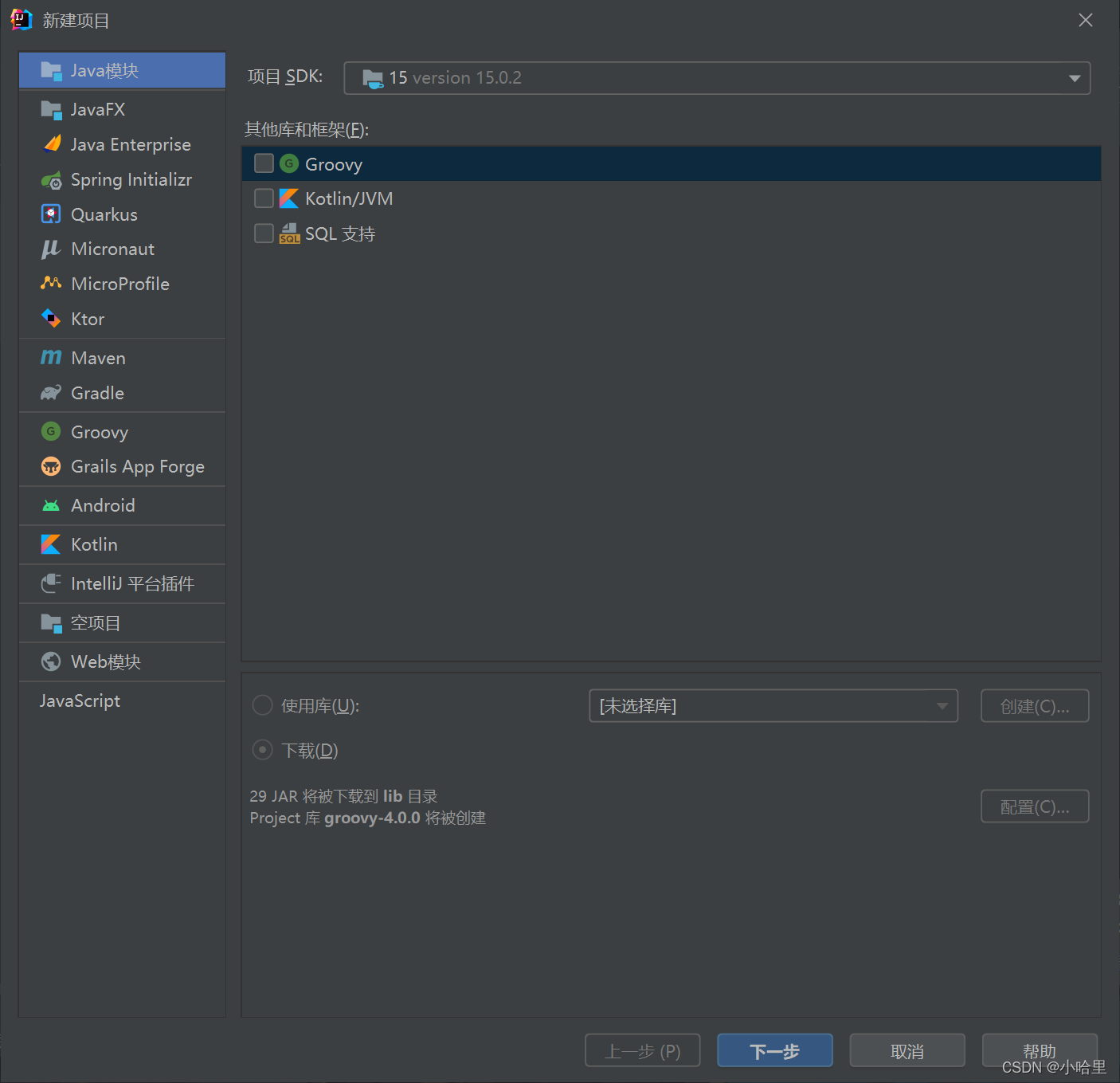Choose Java Enterprise in the list
Viewport: 1120px width, 1083px height.
pos(122,144)
